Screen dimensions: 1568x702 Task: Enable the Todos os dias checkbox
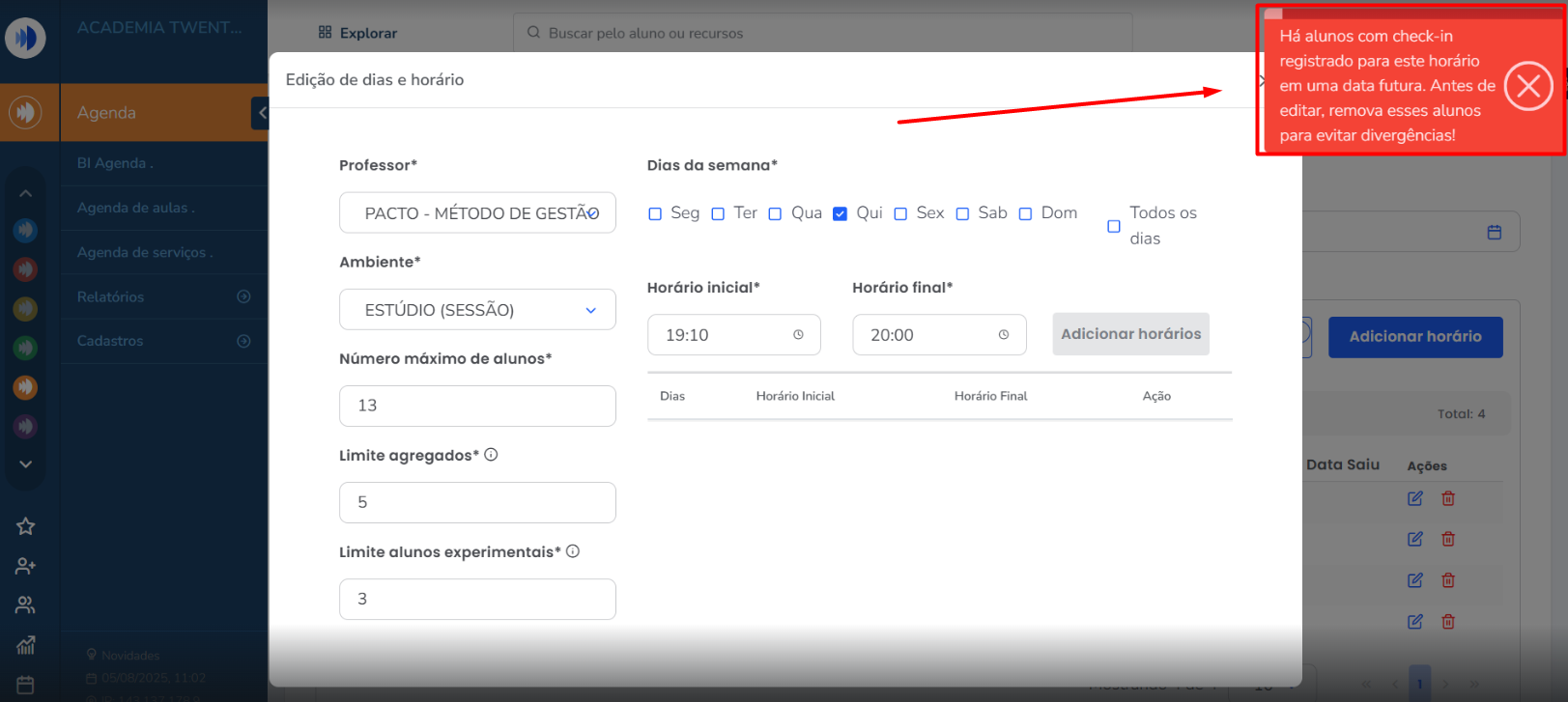1114,226
